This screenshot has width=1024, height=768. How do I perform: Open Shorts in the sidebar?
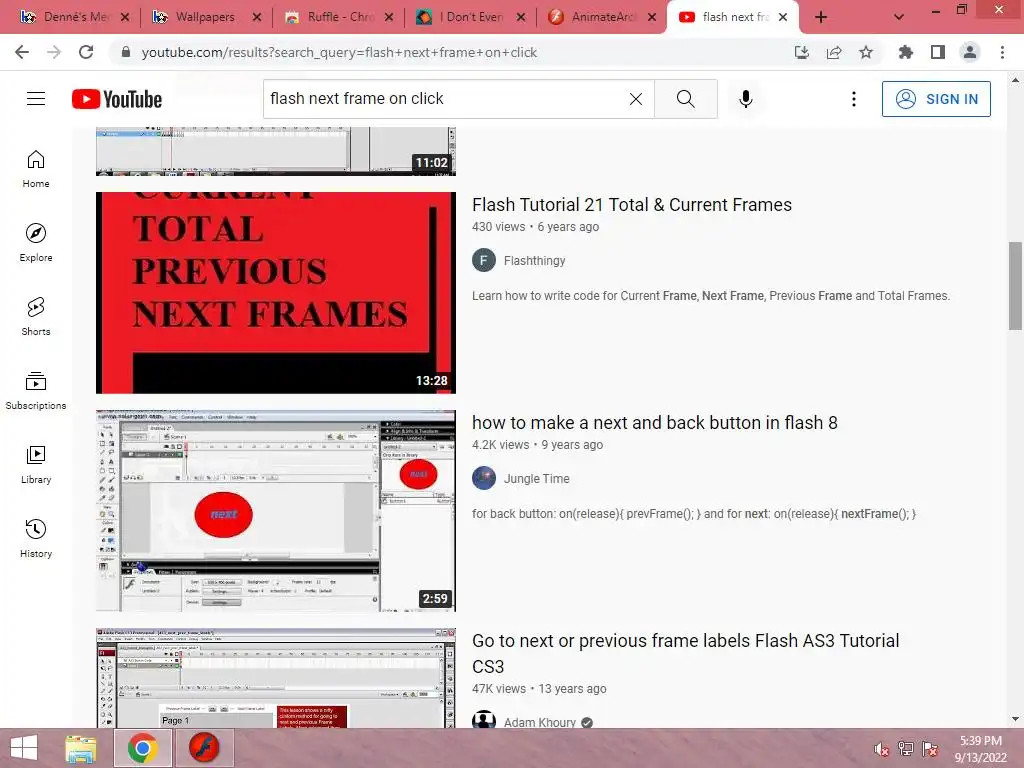36,317
